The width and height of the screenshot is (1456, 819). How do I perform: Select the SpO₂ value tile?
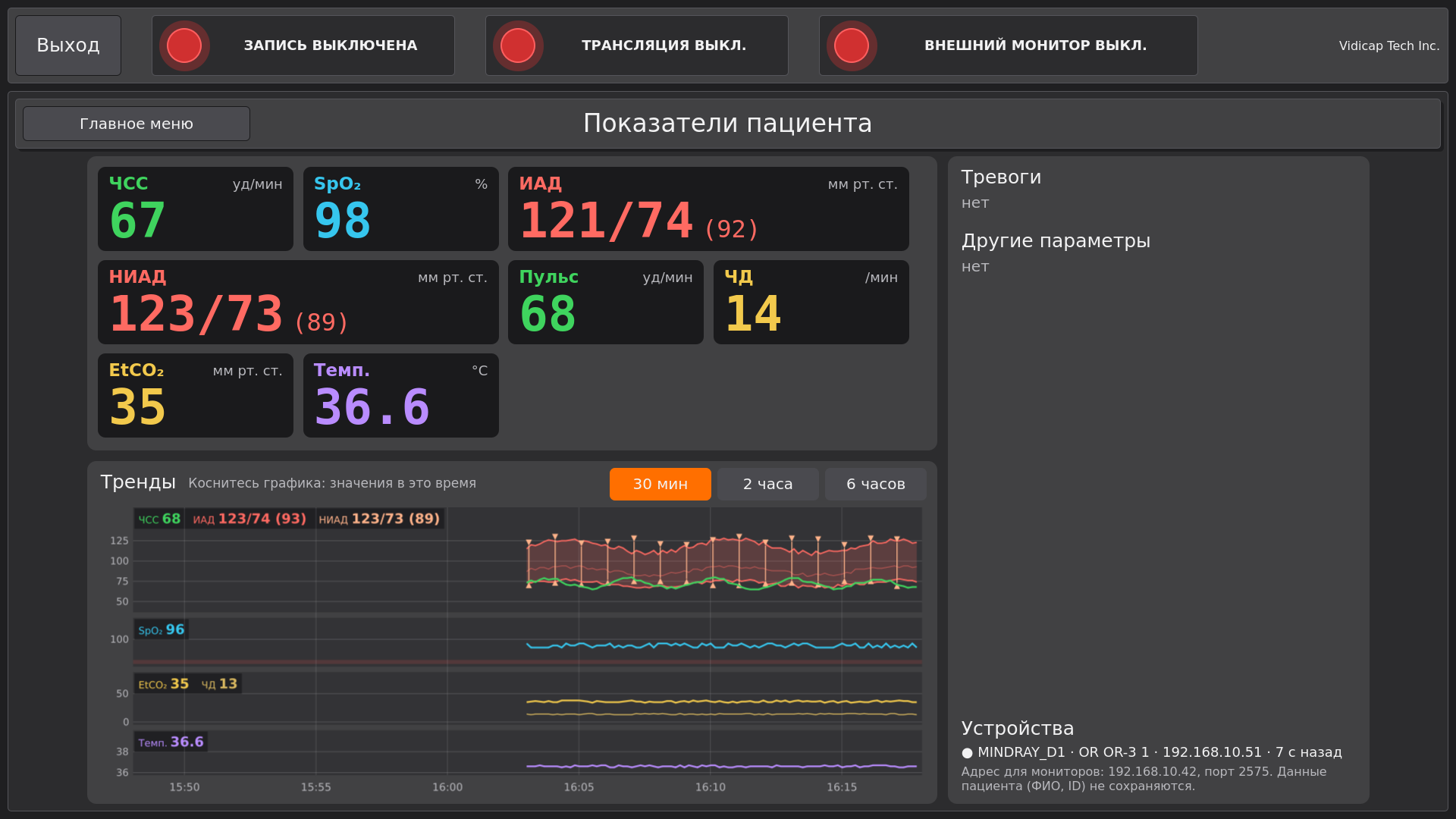401,209
